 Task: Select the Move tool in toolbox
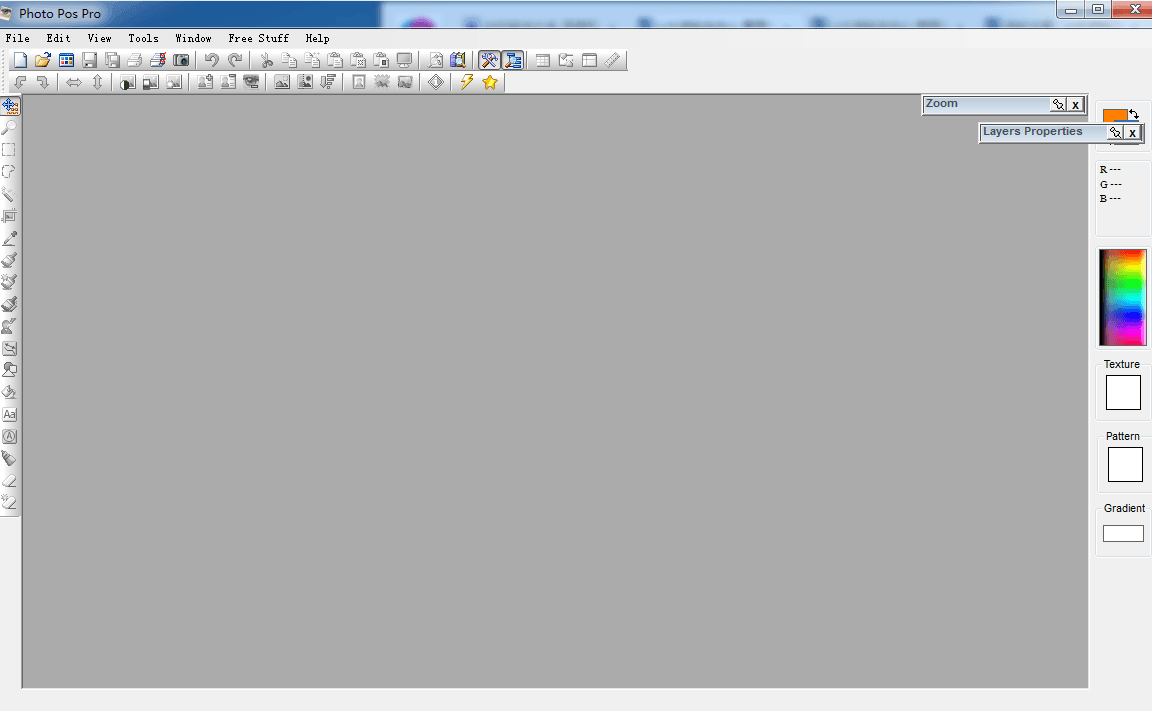(10, 106)
